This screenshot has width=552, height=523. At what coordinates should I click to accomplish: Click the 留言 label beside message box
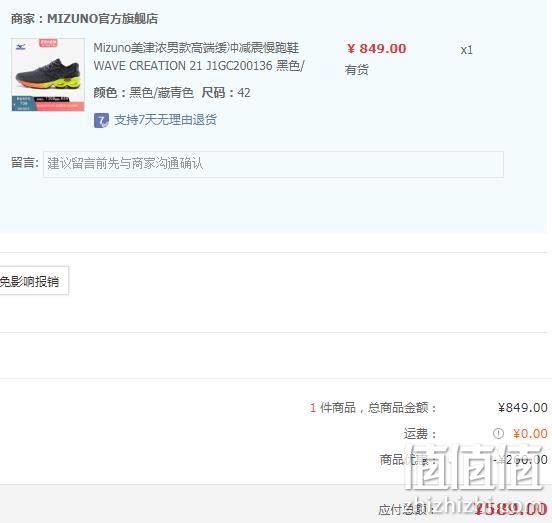coord(25,163)
